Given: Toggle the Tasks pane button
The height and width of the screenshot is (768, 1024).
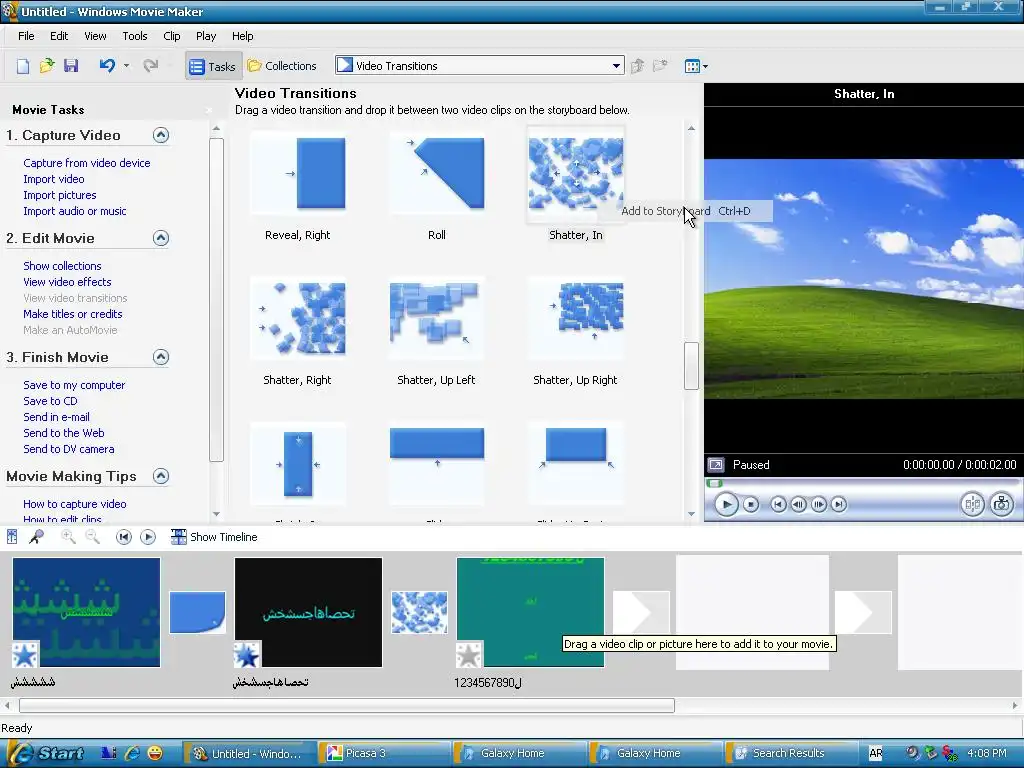Looking at the screenshot, I should click(x=212, y=66).
